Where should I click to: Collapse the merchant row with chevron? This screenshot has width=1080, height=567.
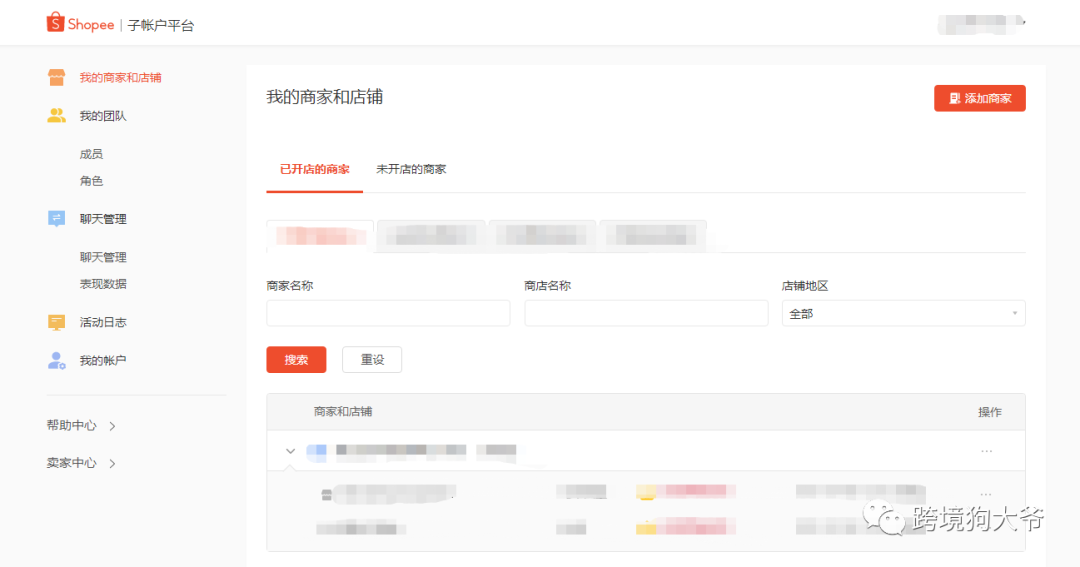tap(290, 451)
